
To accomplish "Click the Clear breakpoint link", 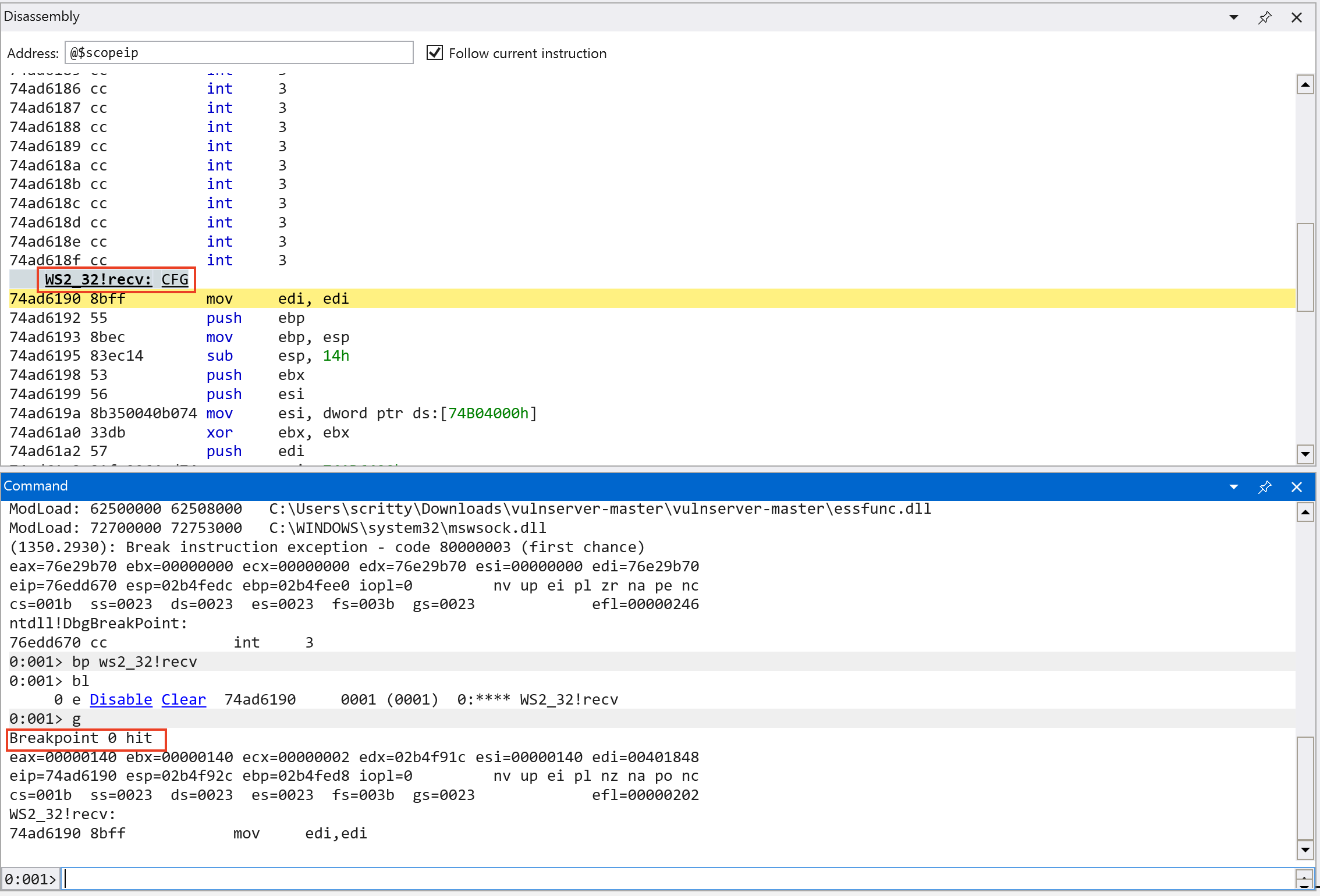I will pos(183,699).
